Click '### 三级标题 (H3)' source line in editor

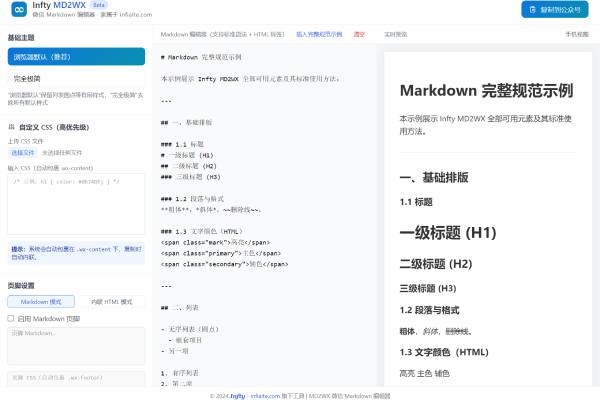pos(191,177)
